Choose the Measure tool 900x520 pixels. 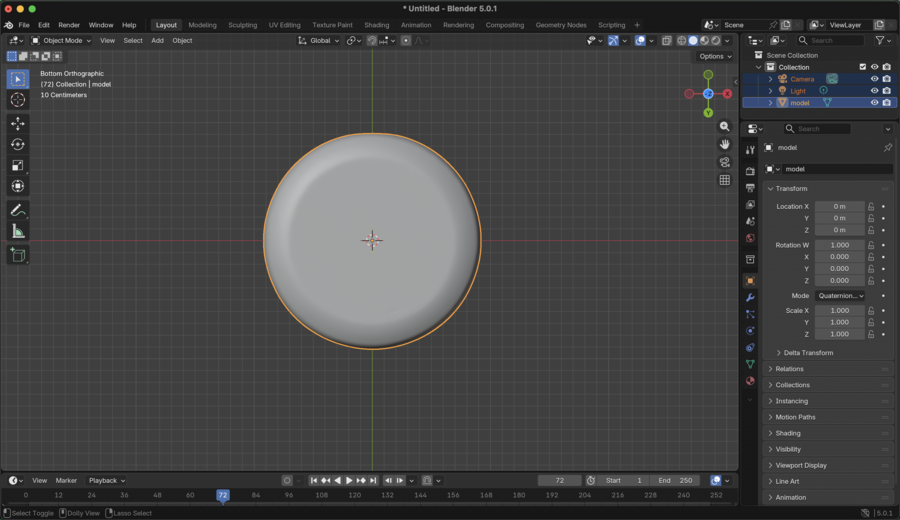[18, 232]
